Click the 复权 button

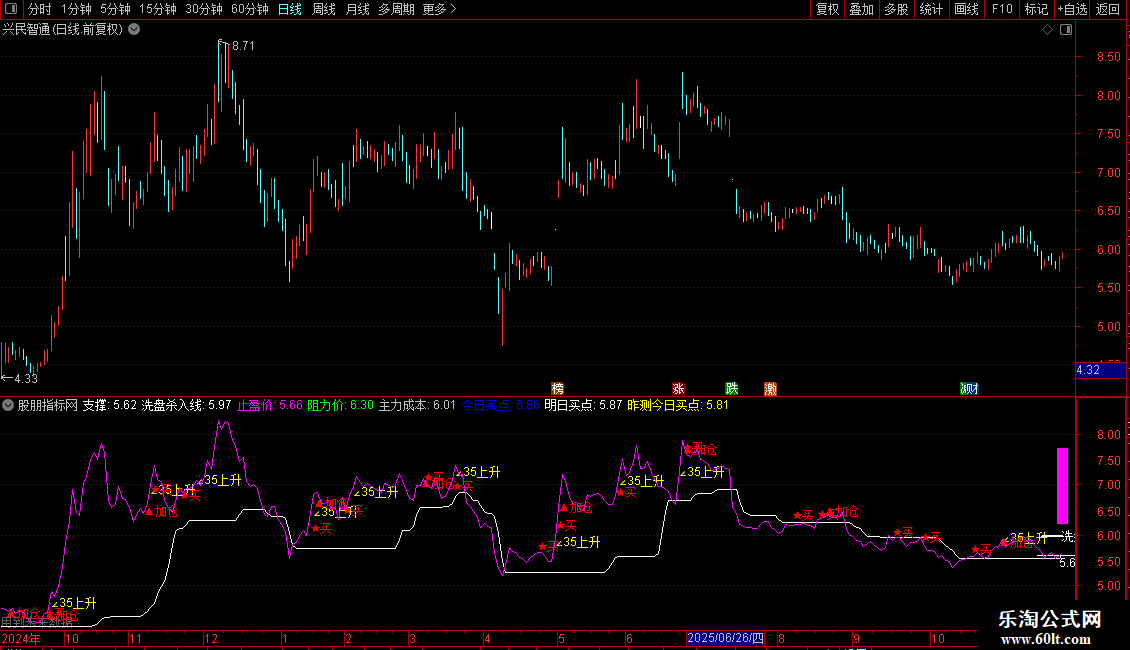click(827, 9)
